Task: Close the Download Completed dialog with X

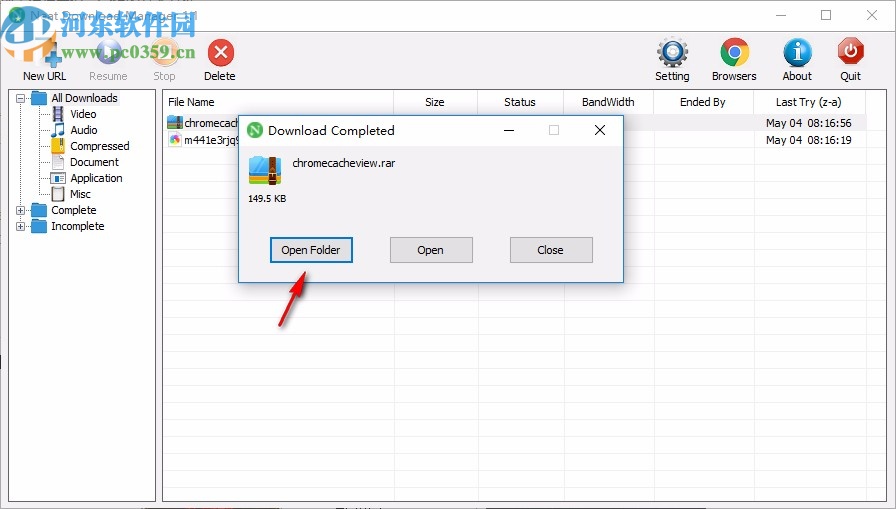Action: pyautogui.click(x=600, y=130)
